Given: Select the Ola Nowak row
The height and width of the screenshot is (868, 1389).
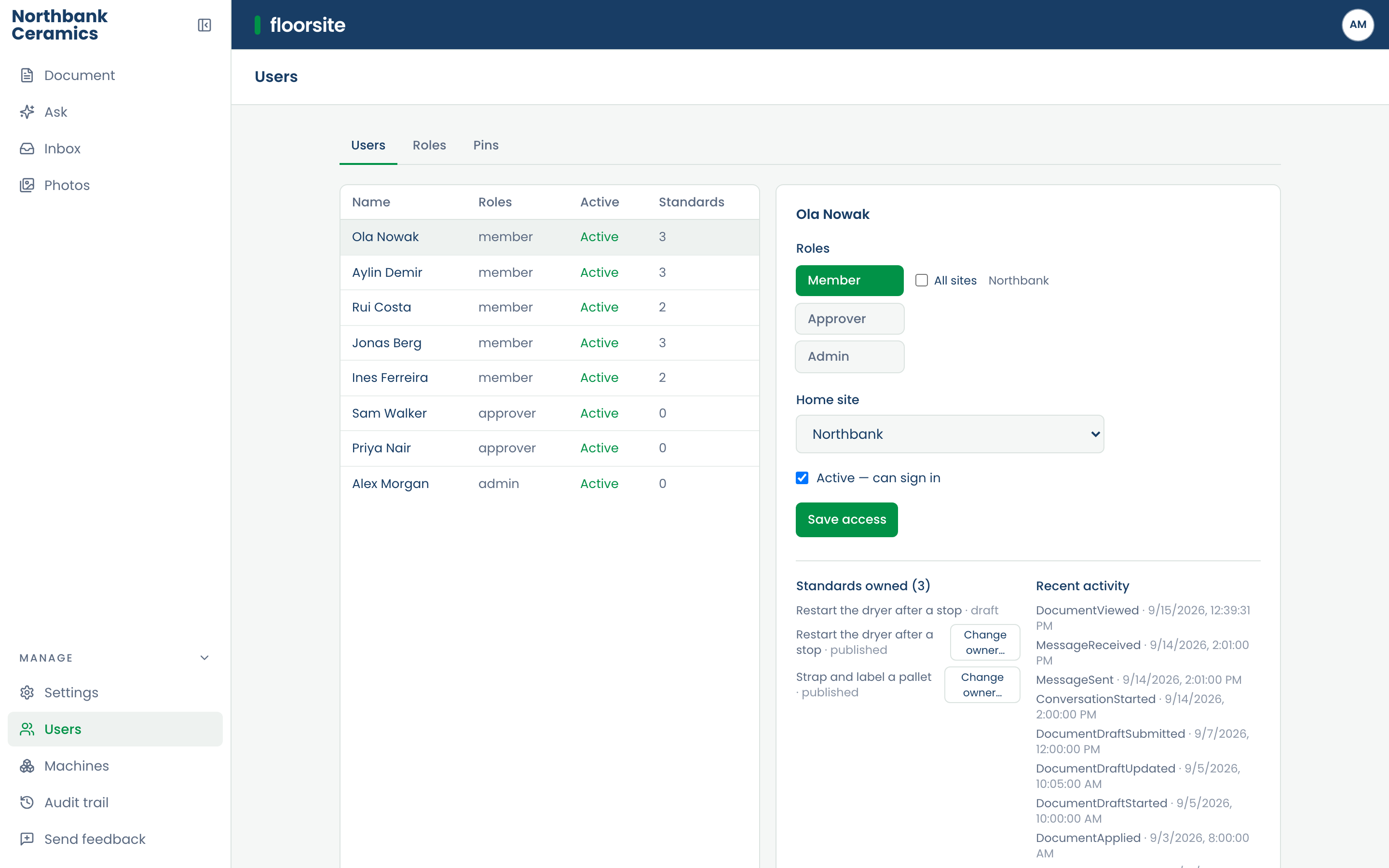Looking at the screenshot, I should tap(549, 237).
